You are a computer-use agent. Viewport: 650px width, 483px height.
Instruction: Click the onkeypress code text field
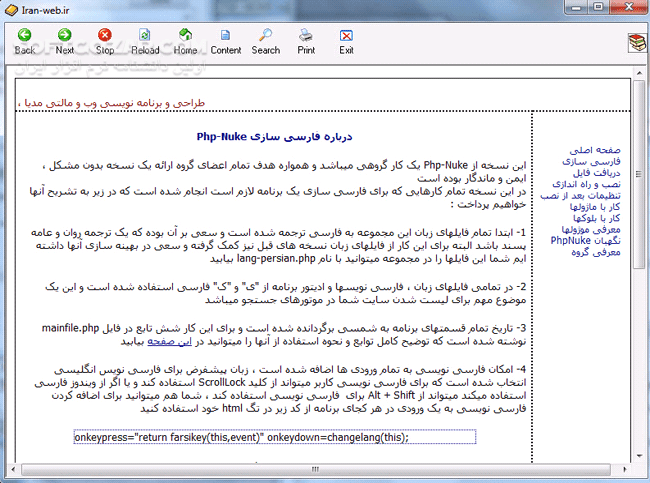point(275,437)
